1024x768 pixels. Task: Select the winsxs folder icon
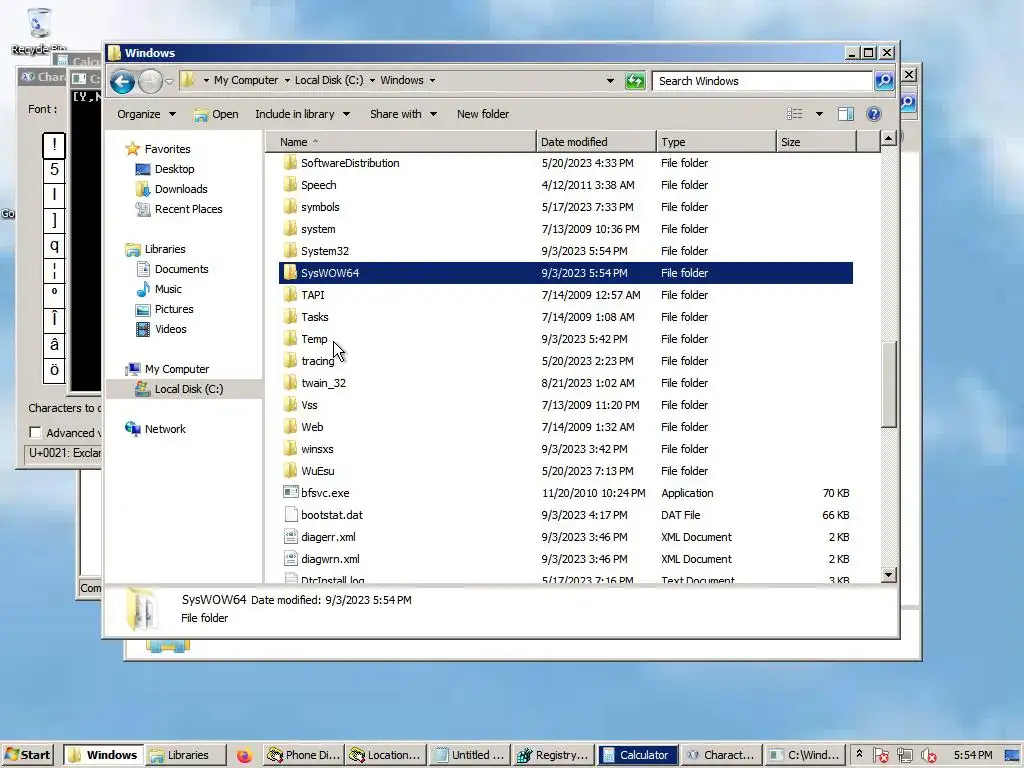pos(291,449)
